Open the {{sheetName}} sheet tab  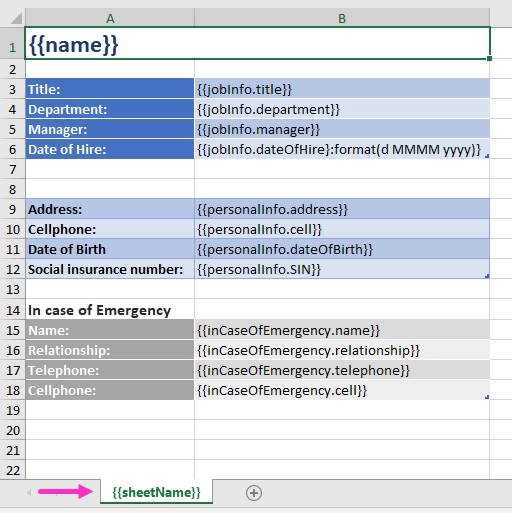(x=156, y=492)
